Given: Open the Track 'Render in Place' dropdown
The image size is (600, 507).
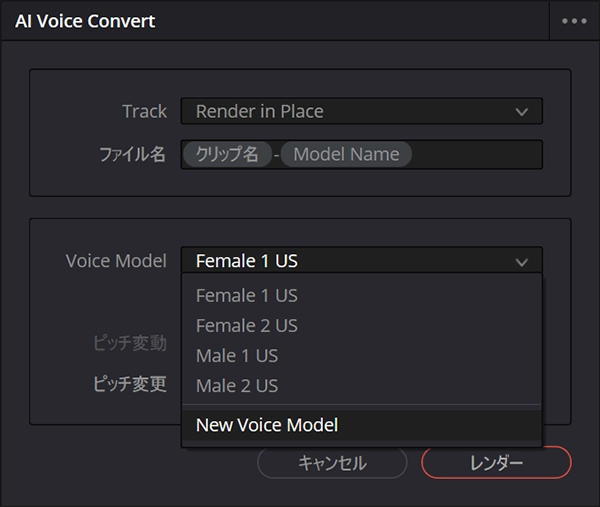Looking at the screenshot, I should pos(360,111).
